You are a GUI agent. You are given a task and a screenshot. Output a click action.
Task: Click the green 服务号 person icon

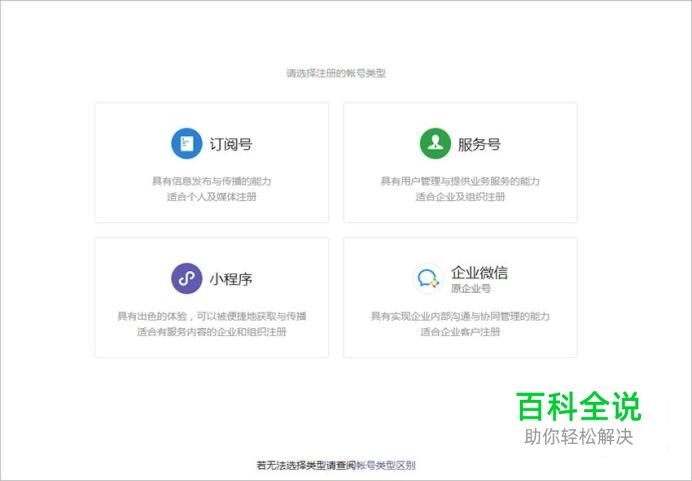(x=435, y=143)
